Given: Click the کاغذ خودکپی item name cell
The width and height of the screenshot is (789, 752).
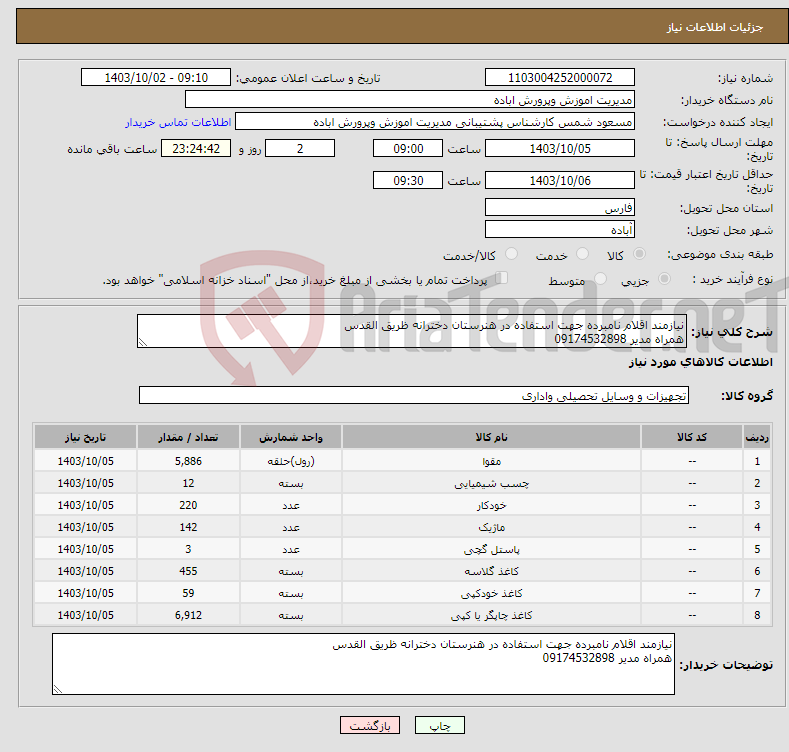Looking at the screenshot, I should (x=491, y=593).
